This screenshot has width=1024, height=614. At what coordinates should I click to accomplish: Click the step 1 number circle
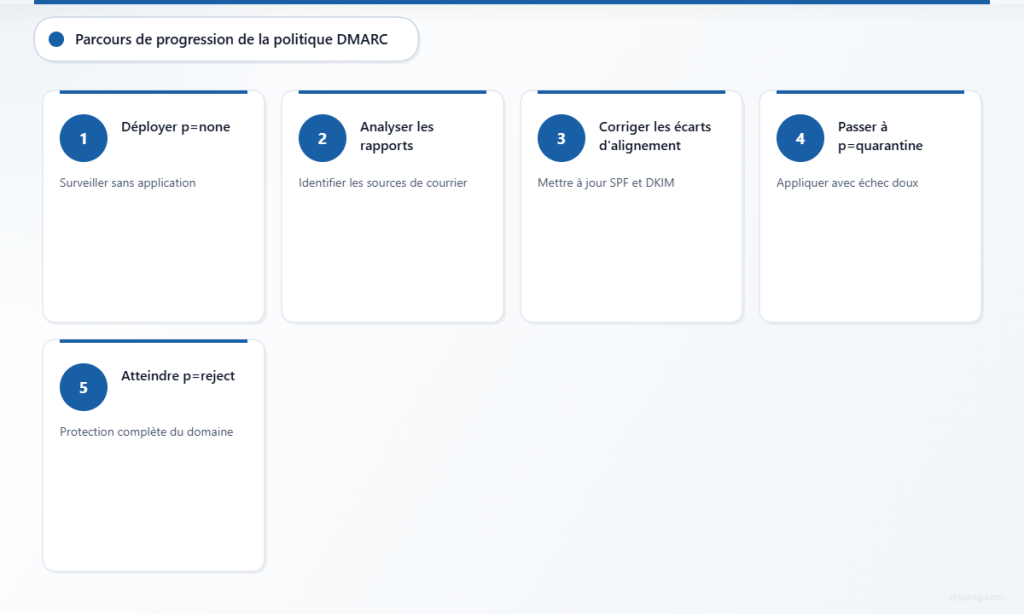tap(84, 138)
